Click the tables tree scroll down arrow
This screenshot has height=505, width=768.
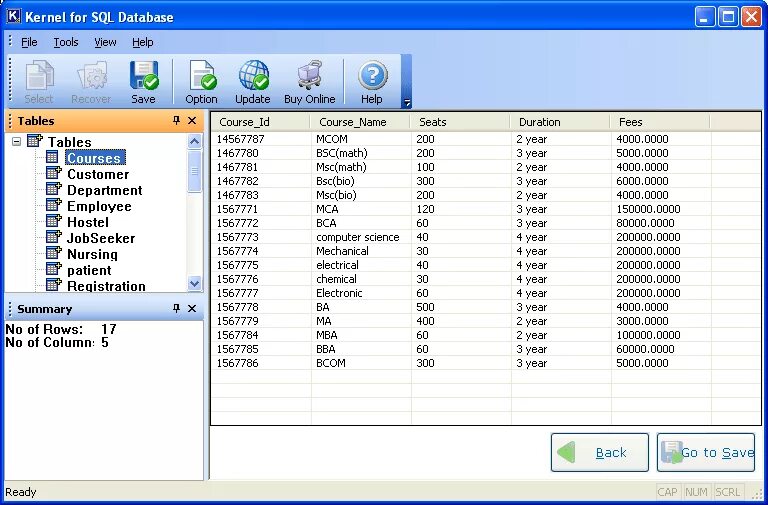(x=194, y=283)
